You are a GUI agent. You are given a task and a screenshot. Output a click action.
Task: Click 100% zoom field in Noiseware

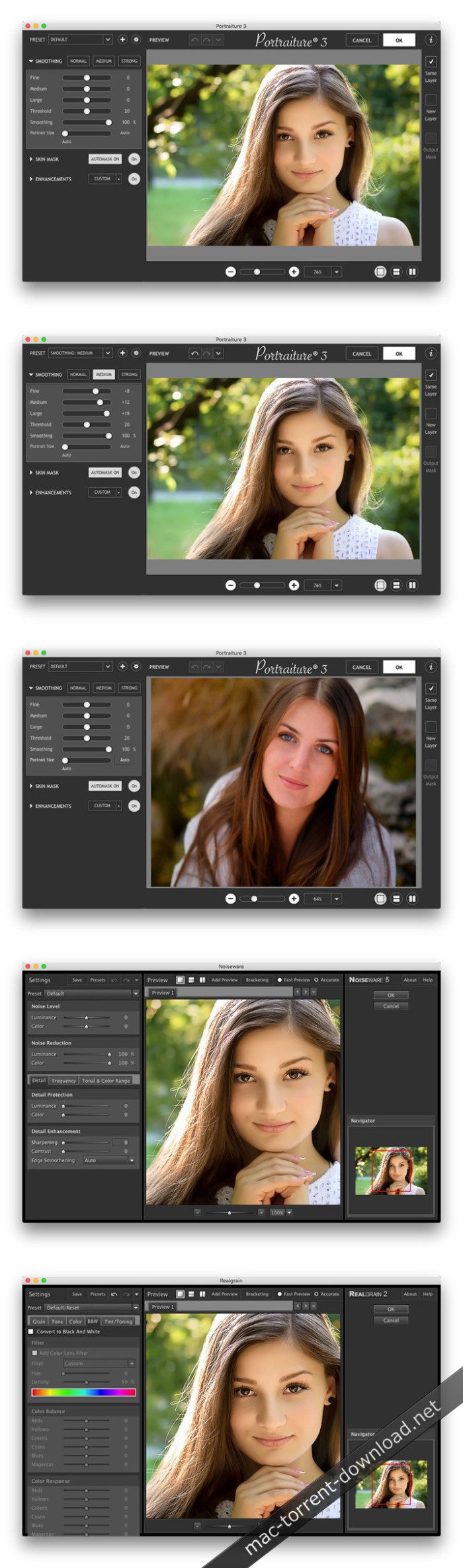coord(276,1212)
